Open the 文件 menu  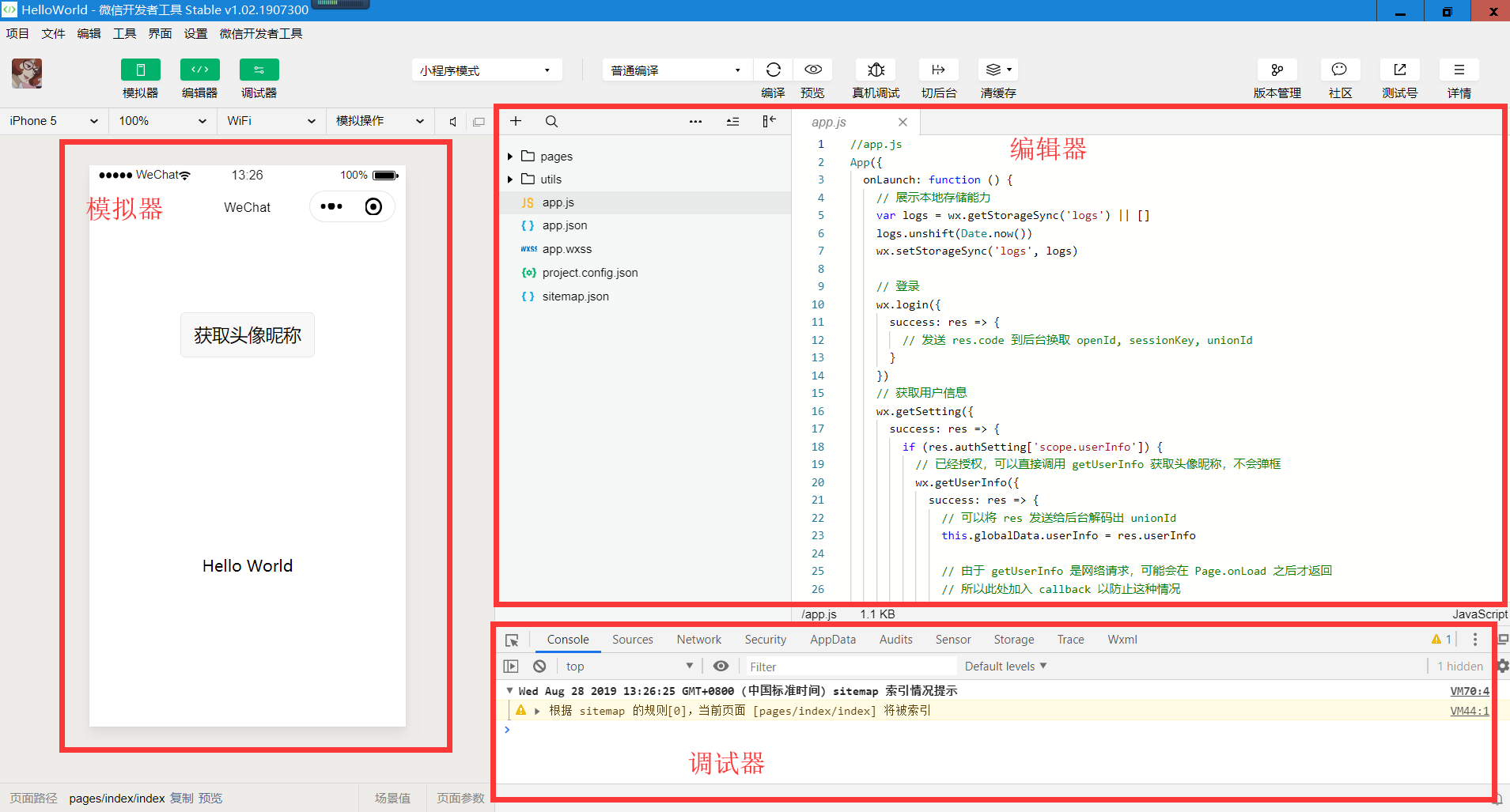pyautogui.click(x=53, y=33)
